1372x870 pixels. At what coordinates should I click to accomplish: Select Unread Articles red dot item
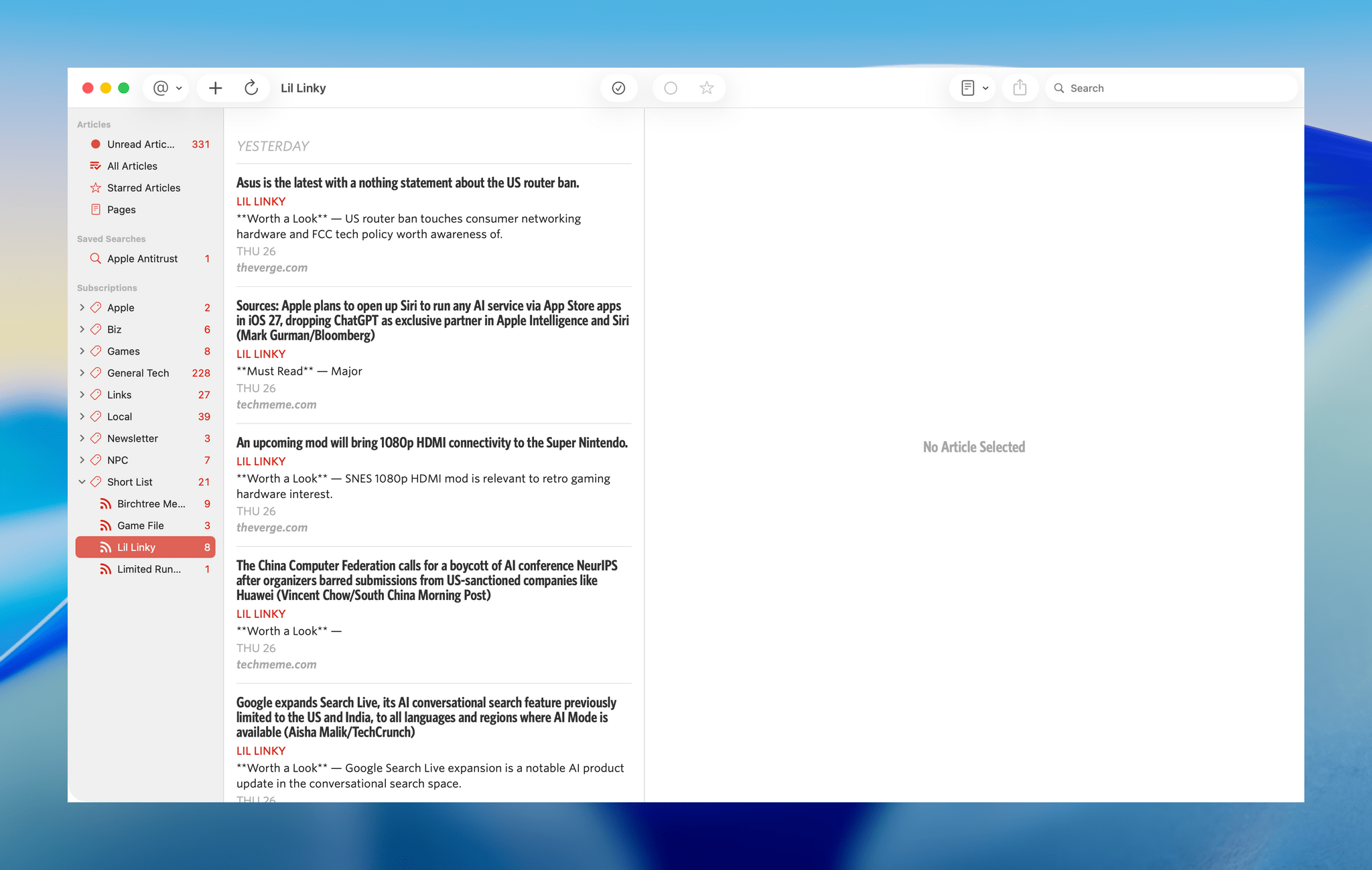click(x=145, y=144)
